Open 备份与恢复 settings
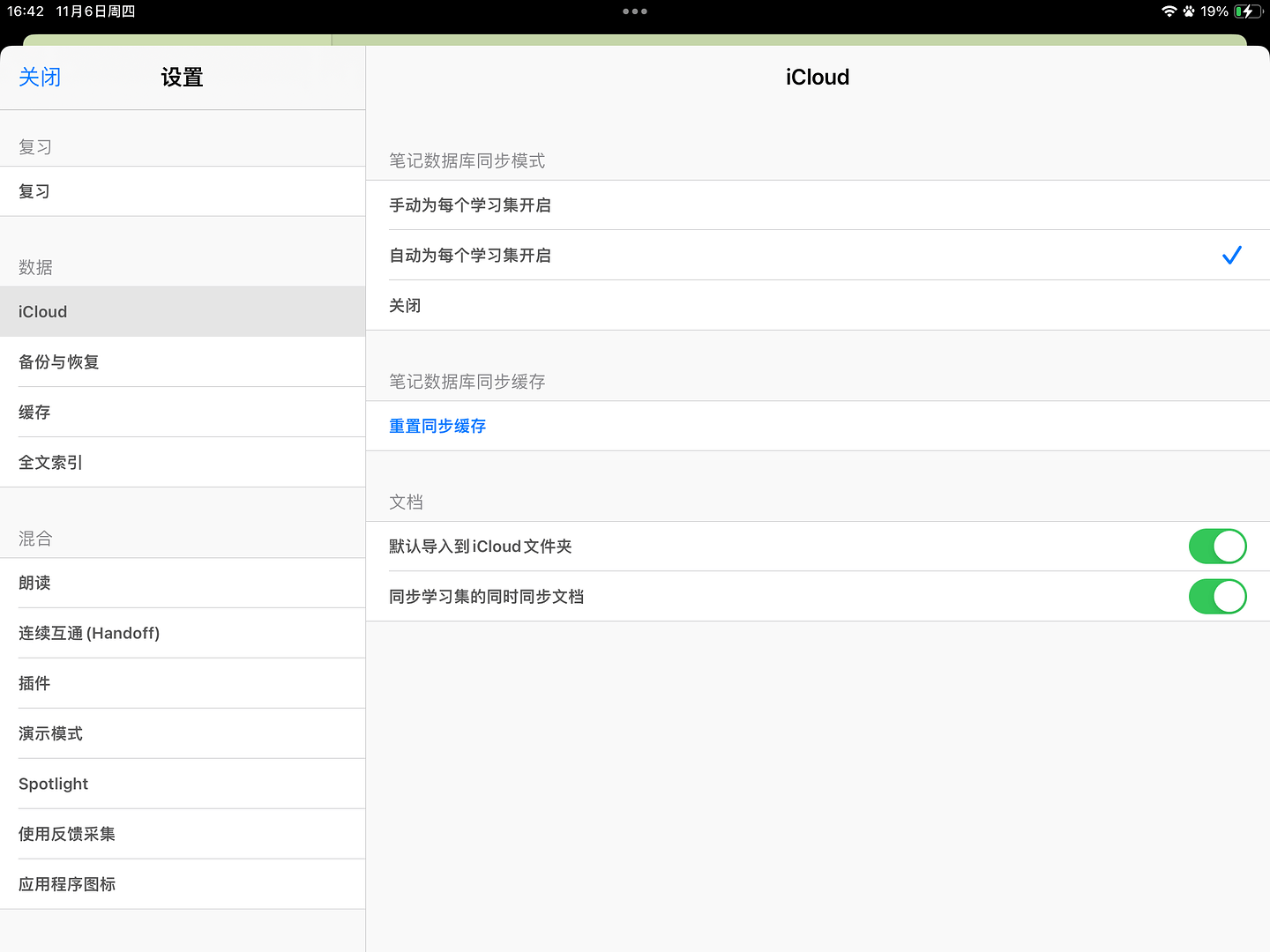This screenshot has height=952, width=1270. coord(59,362)
